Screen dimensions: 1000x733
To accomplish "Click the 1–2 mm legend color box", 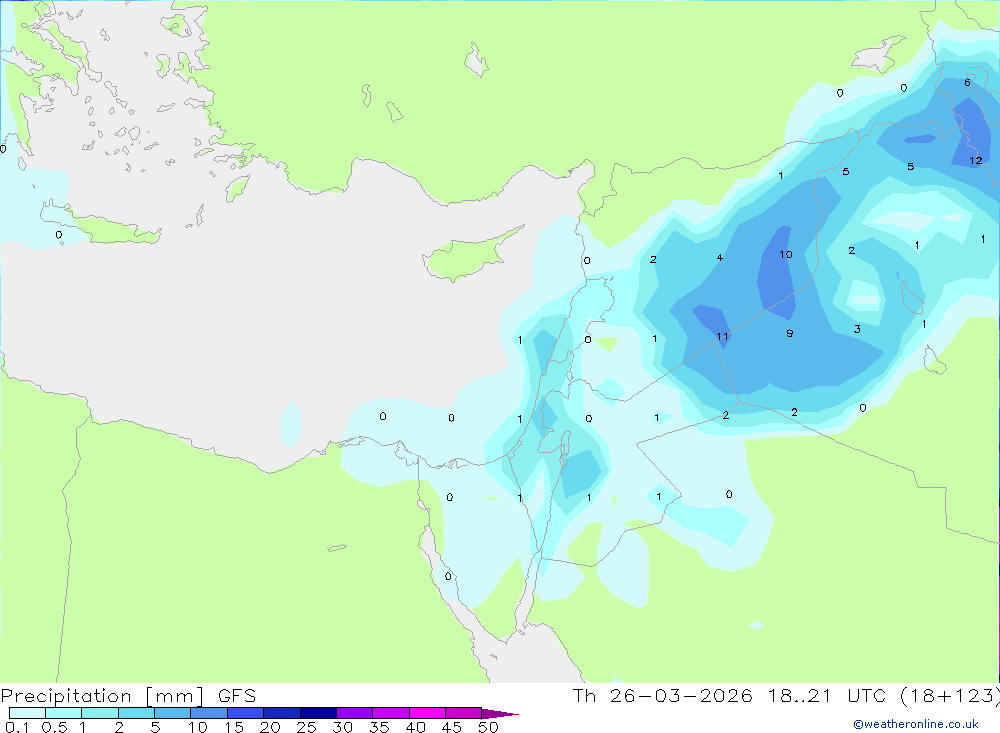I will coord(100,713).
